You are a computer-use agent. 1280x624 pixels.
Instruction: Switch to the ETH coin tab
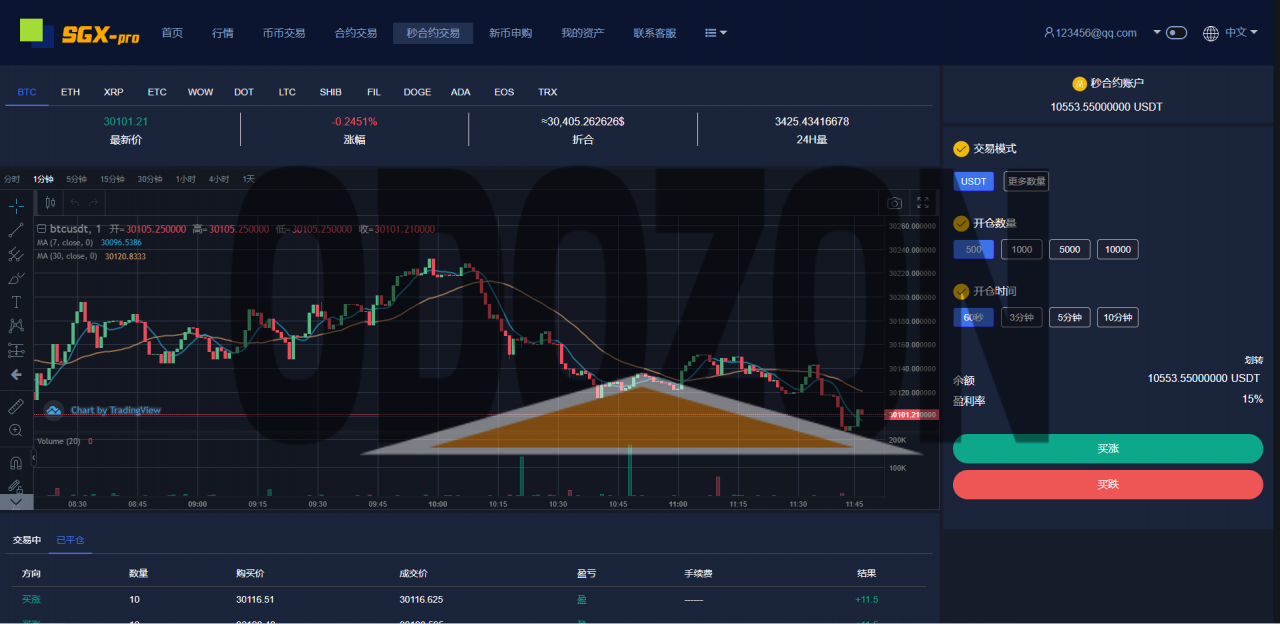pos(70,92)
